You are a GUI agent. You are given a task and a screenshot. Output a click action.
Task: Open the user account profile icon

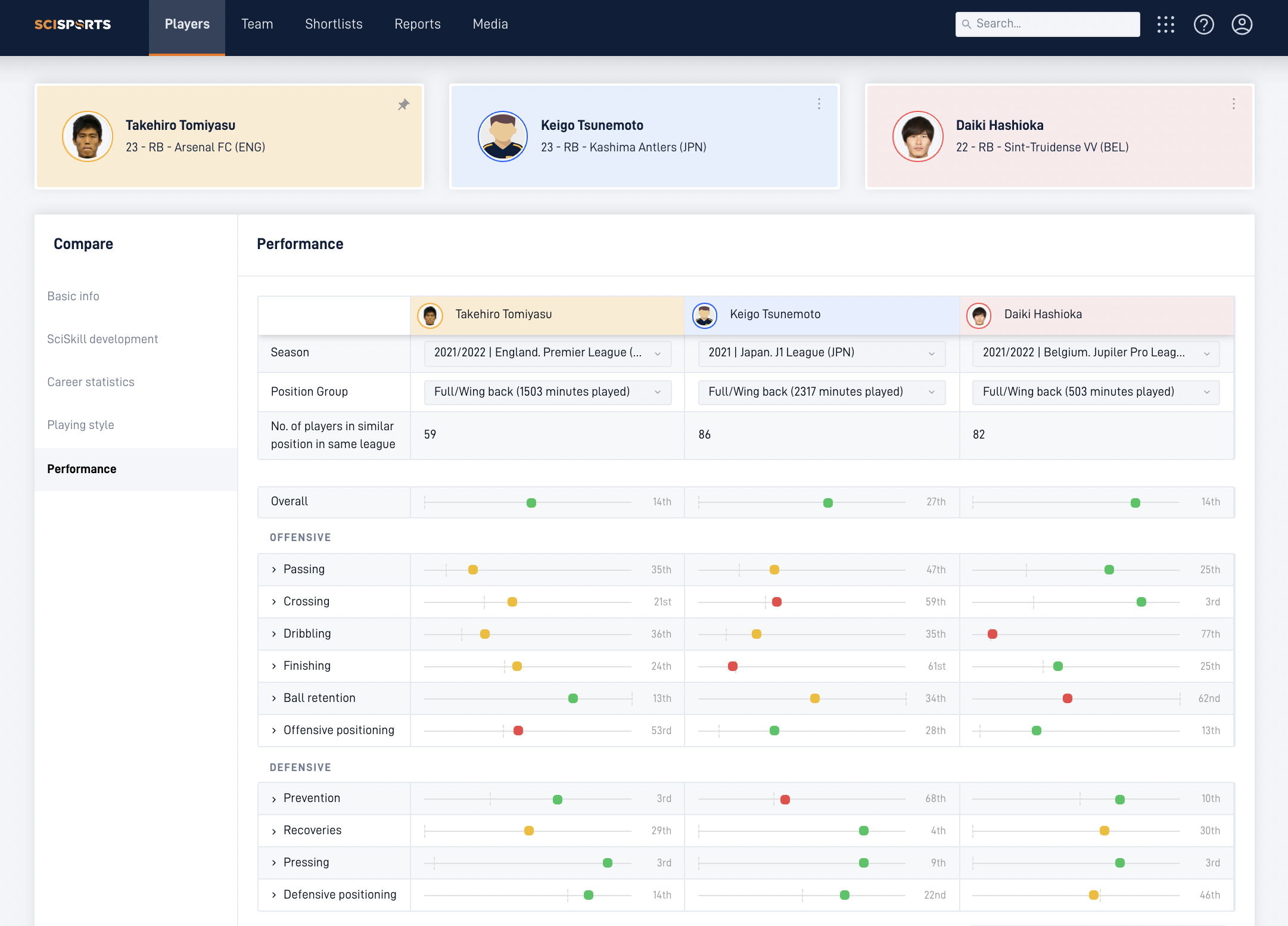point(1242,24)
